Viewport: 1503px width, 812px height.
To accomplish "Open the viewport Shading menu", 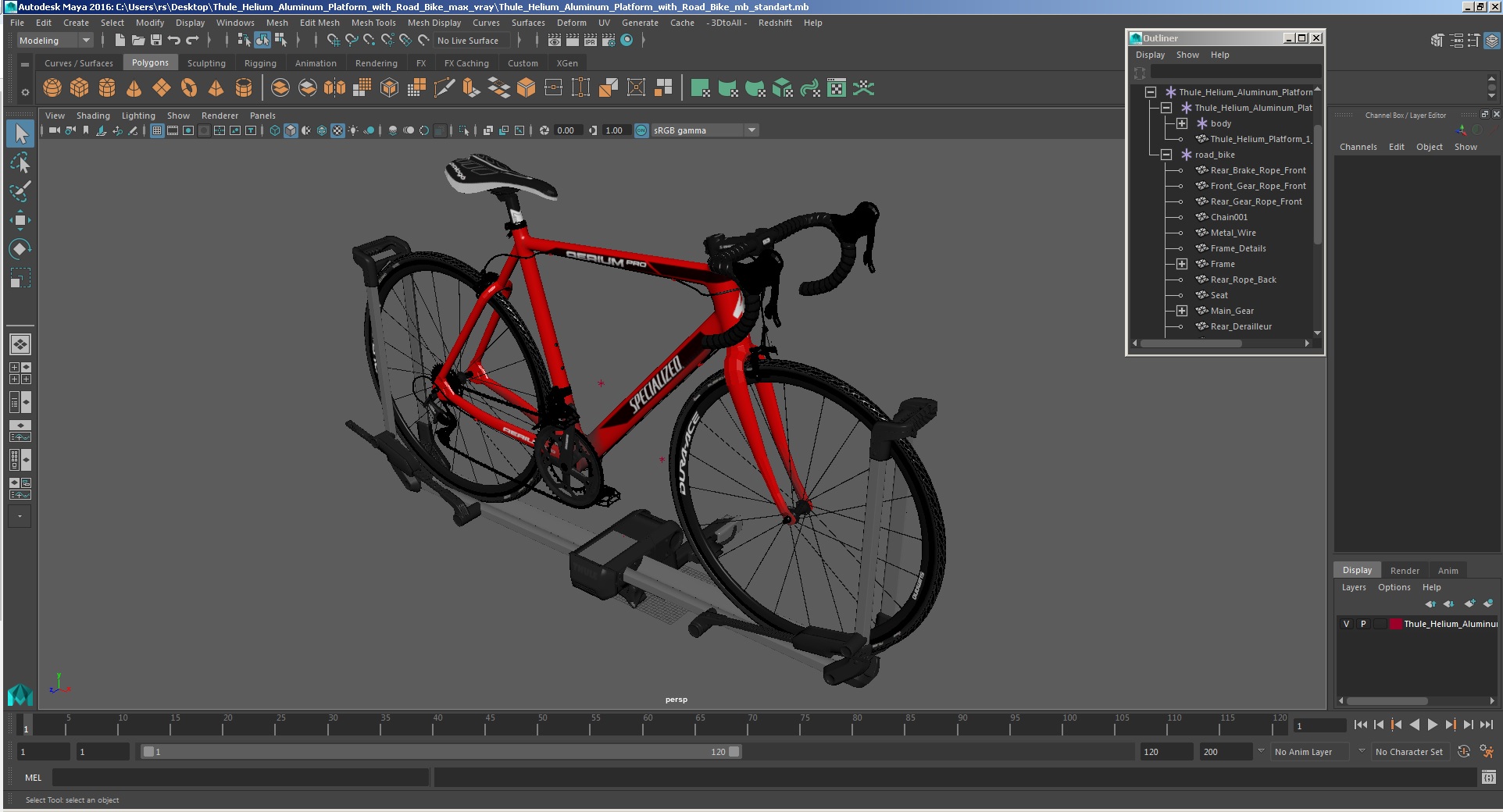I will click(x=93, y=116).
